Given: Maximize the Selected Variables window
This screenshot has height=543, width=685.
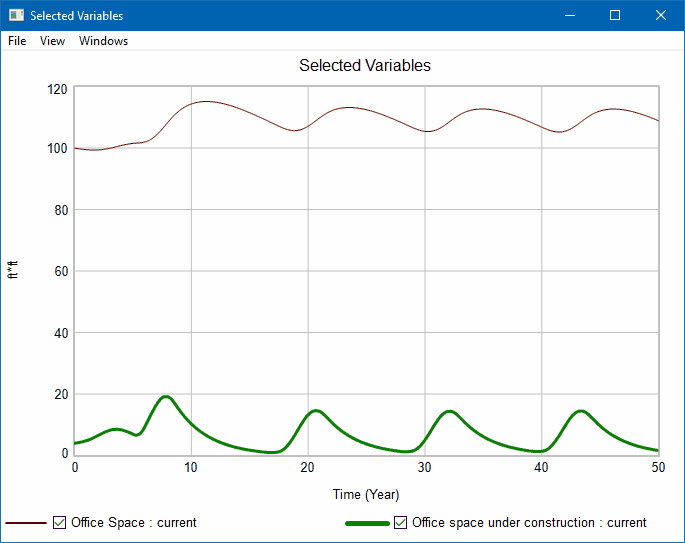Looking at the screenshot, I should (x=615, y=15).
